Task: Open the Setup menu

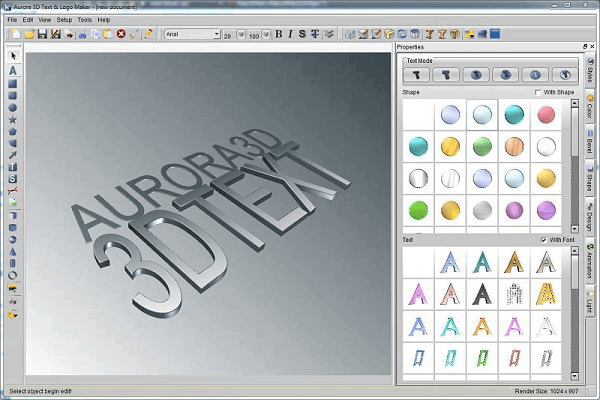Action: coord(64,20)
